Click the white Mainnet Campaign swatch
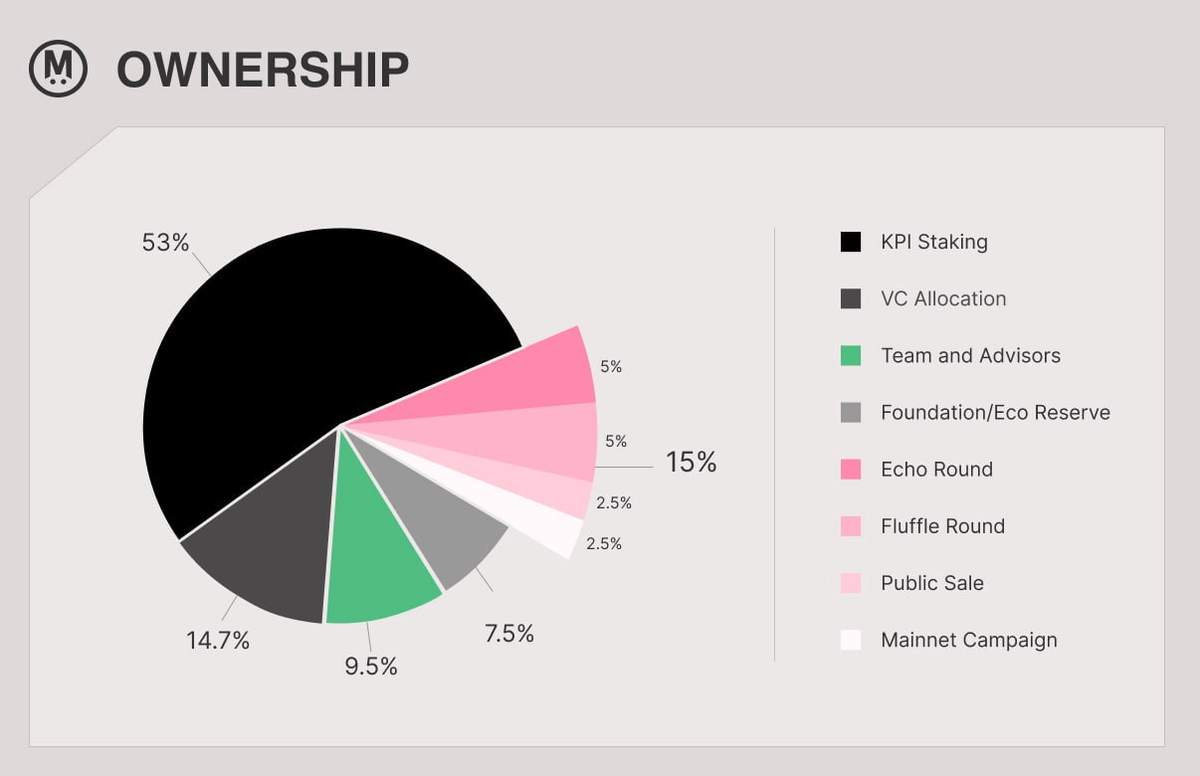 (x=851, y=641)
